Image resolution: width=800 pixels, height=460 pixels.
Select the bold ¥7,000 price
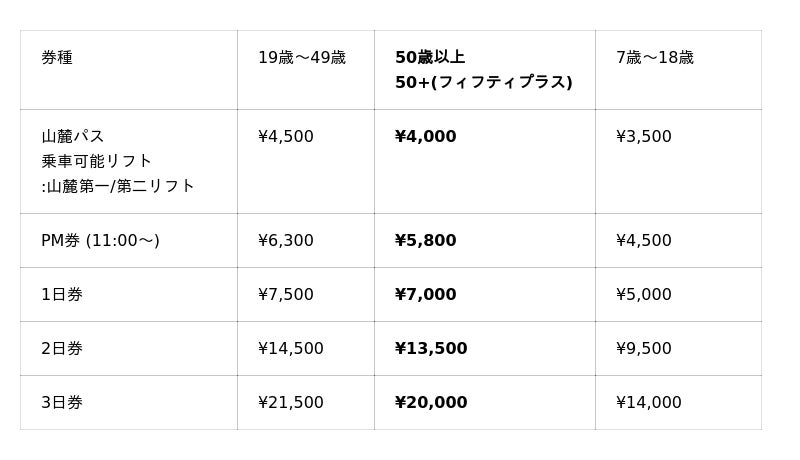click(x=425, y=295)
